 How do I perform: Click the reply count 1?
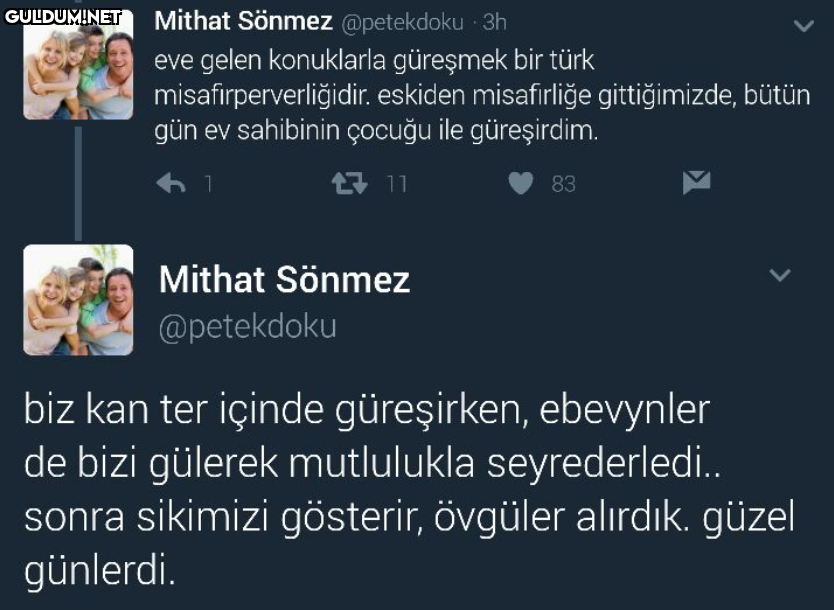(209, 185)
